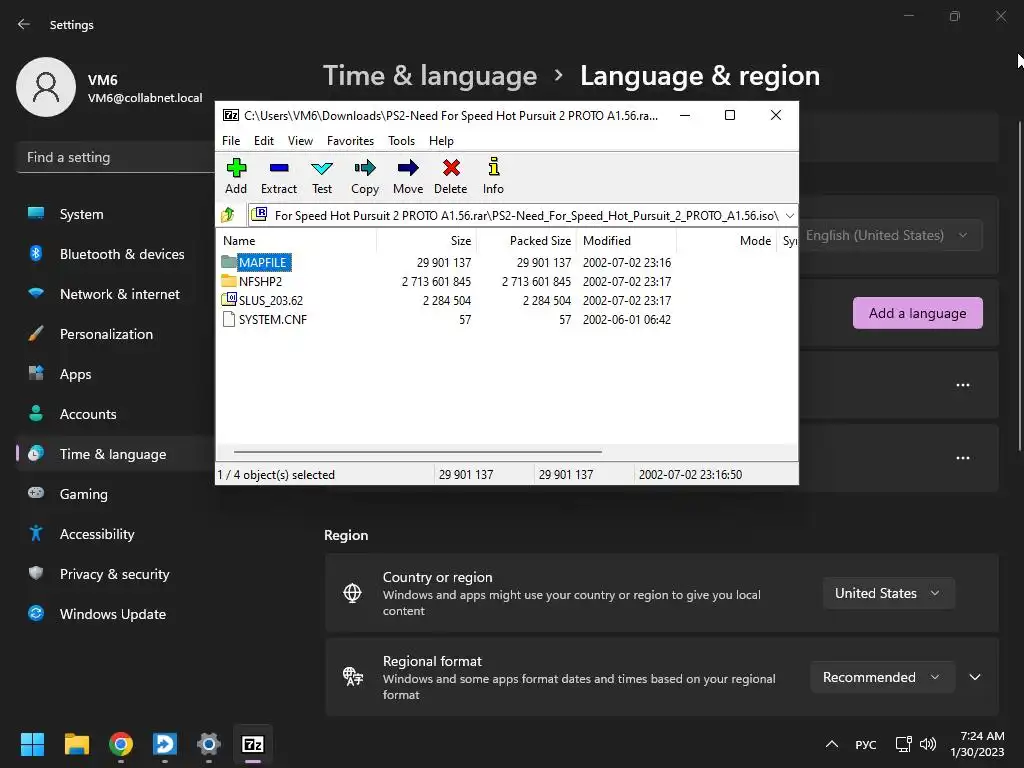
Task: Open Privacy & security settings
Action: click(x=115, y=574)
